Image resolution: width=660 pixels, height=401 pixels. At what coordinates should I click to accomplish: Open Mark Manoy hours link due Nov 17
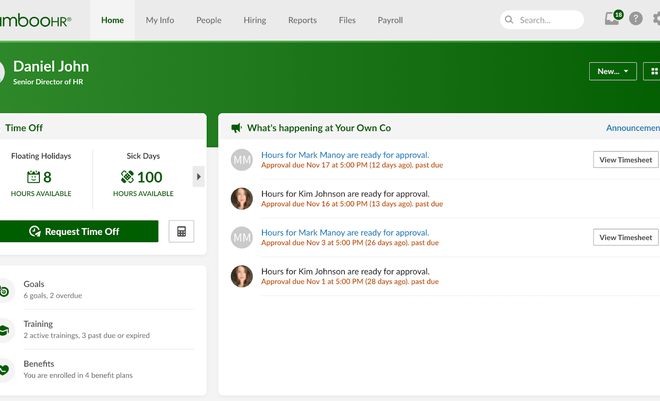tap(345, 155)
